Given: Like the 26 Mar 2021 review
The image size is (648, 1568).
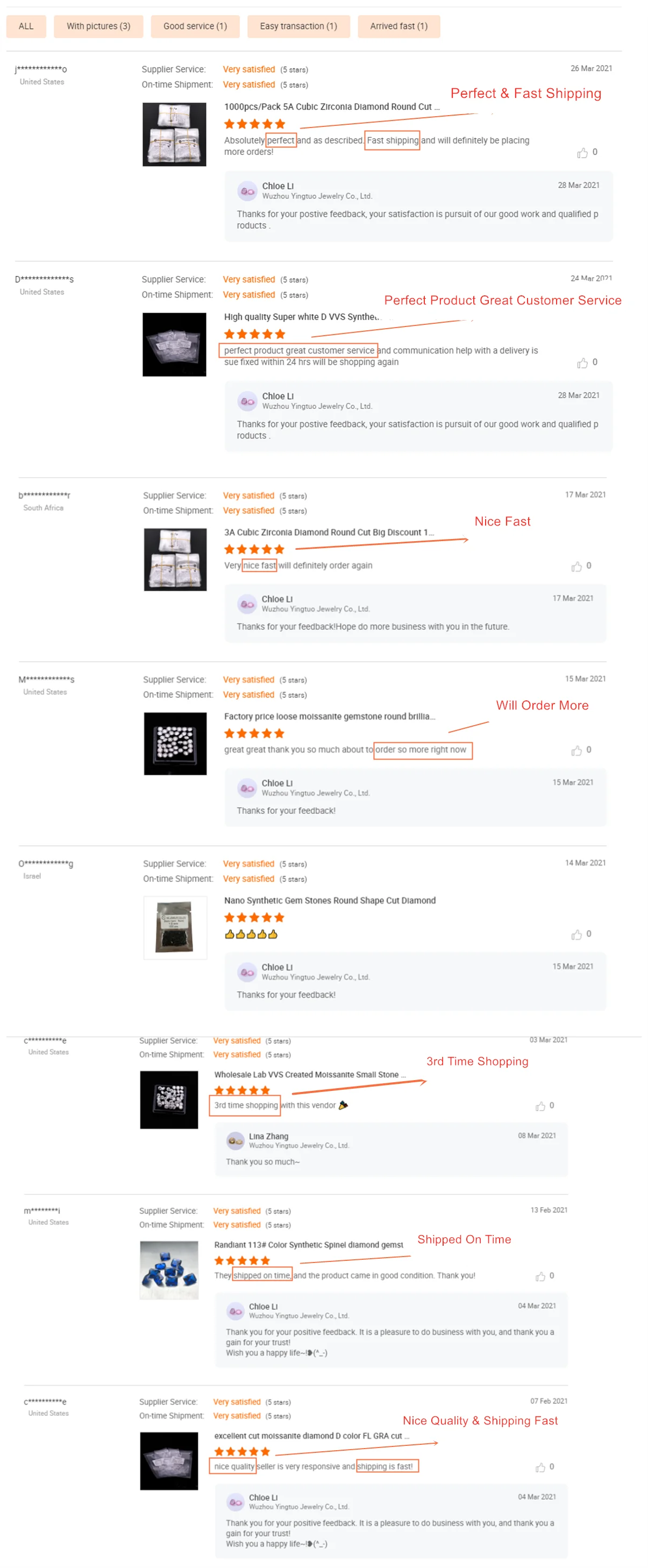Looking at the screenshot, I should (582, 153).
